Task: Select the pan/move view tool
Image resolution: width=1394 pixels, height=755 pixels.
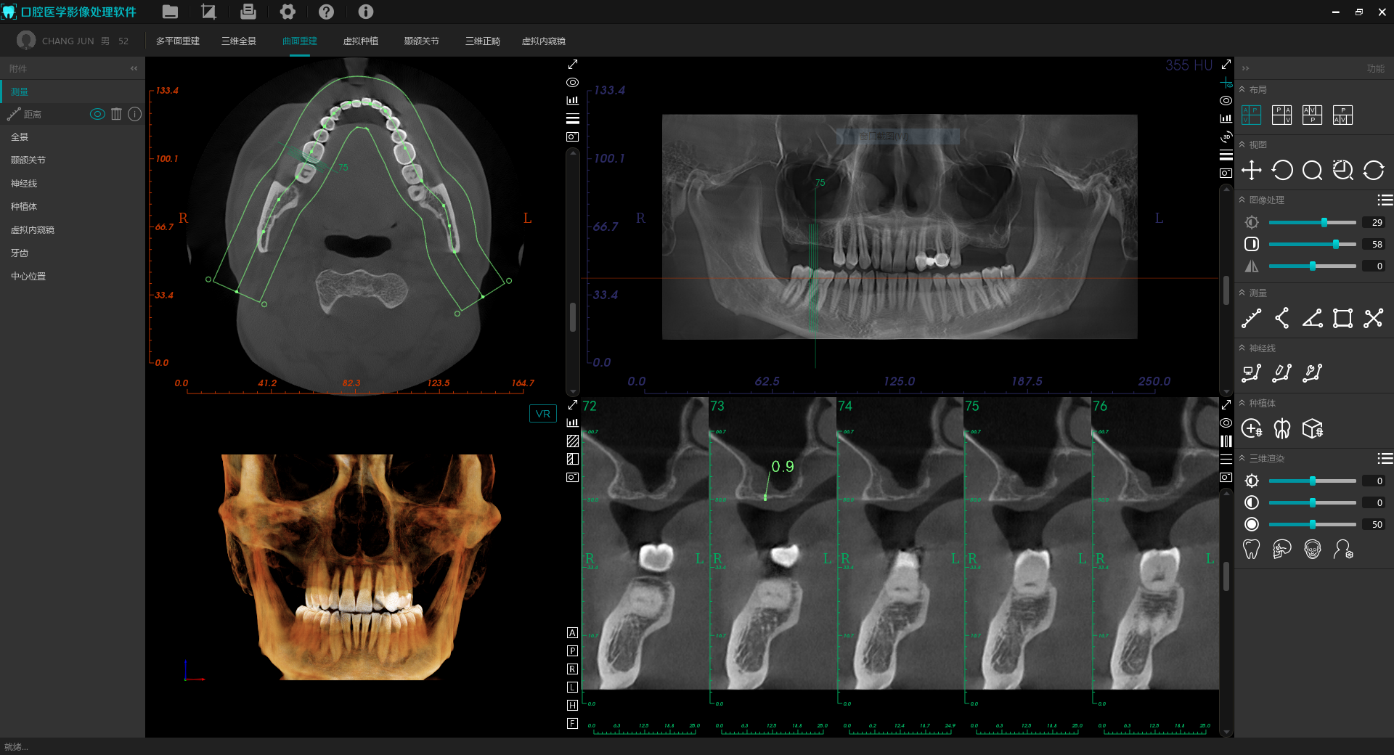Action: click(1251, 171)
